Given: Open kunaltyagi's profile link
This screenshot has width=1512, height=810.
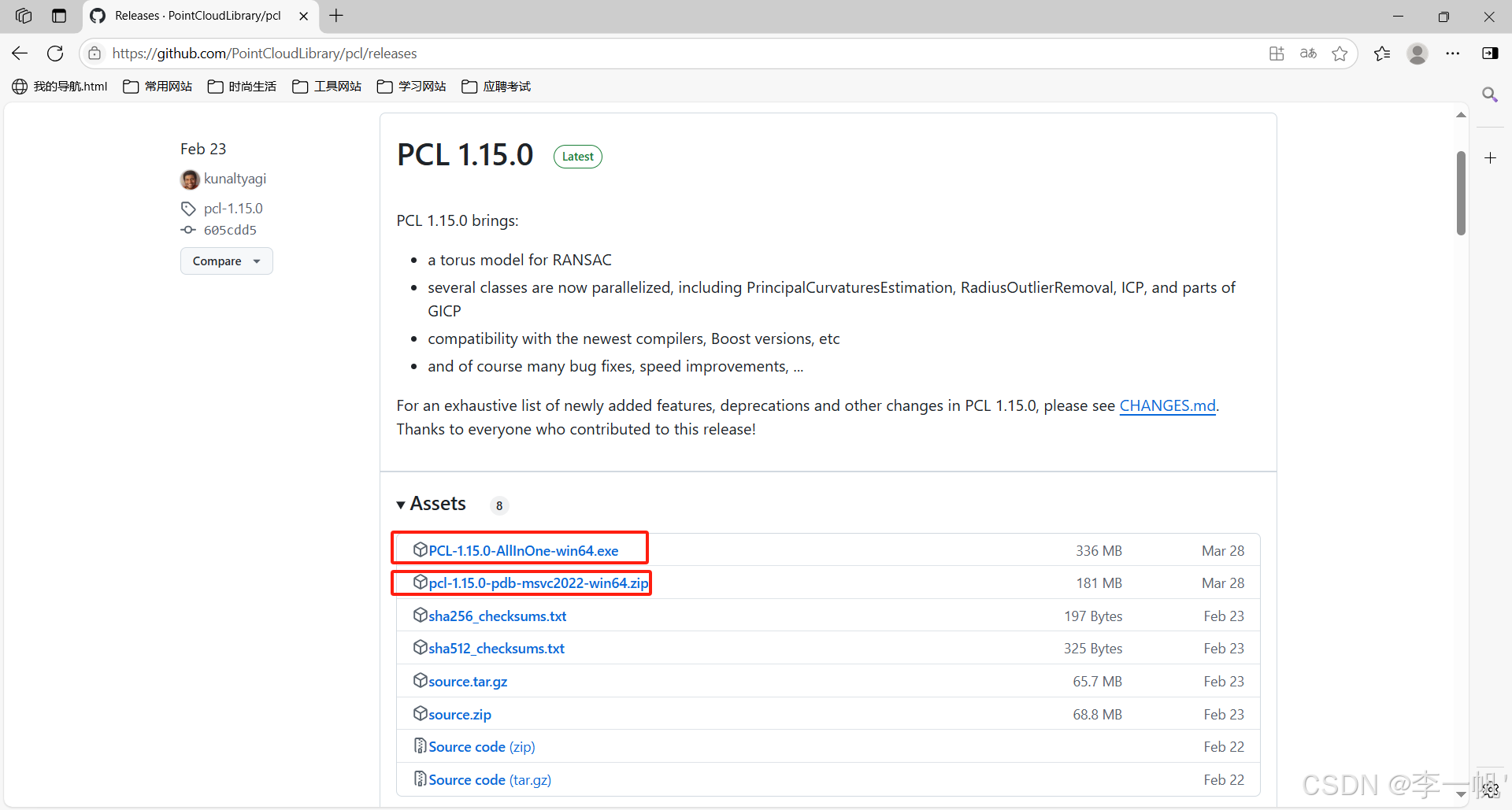Looking at the screenshot, I should coord(235,179).
